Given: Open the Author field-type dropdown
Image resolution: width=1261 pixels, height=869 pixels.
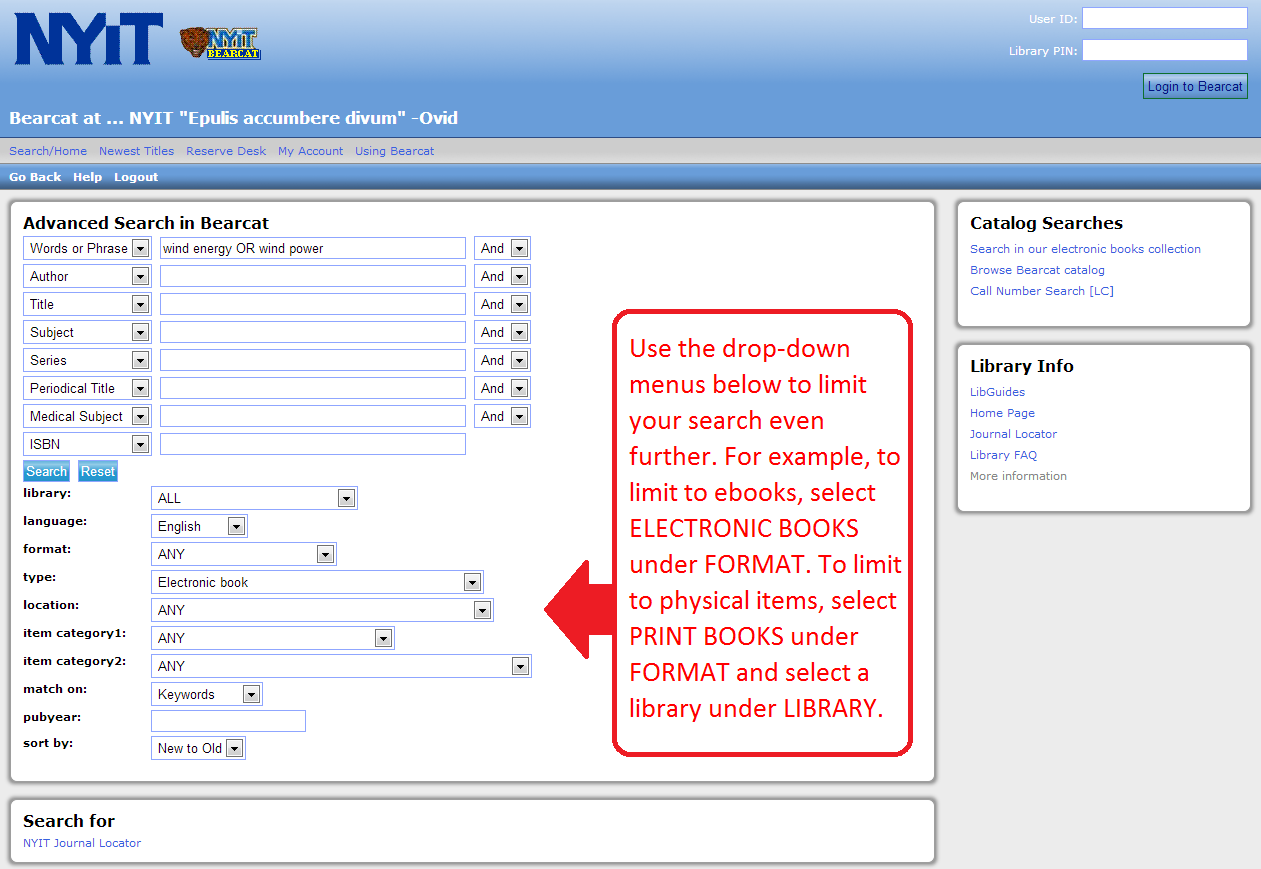Looking at the screenshot, I should (87, 276).
